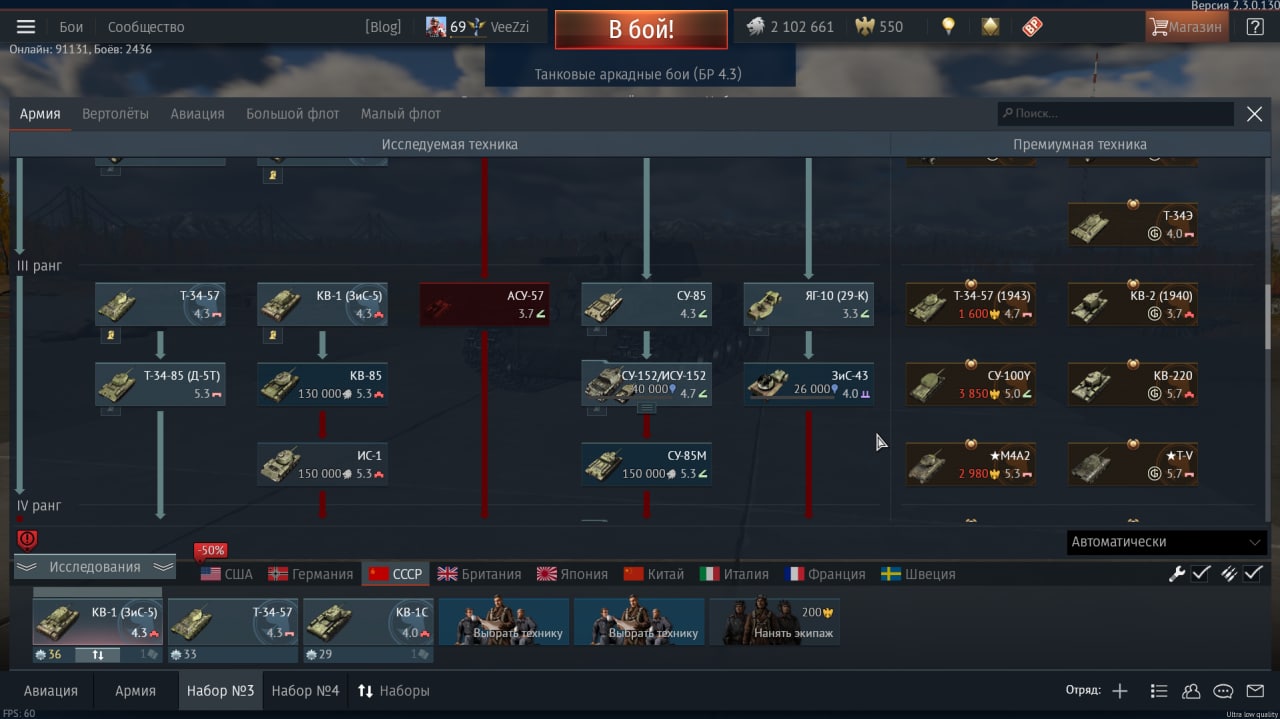Open the Бои menu
This screenshot has width=1280, height=719.
(71, 27)
